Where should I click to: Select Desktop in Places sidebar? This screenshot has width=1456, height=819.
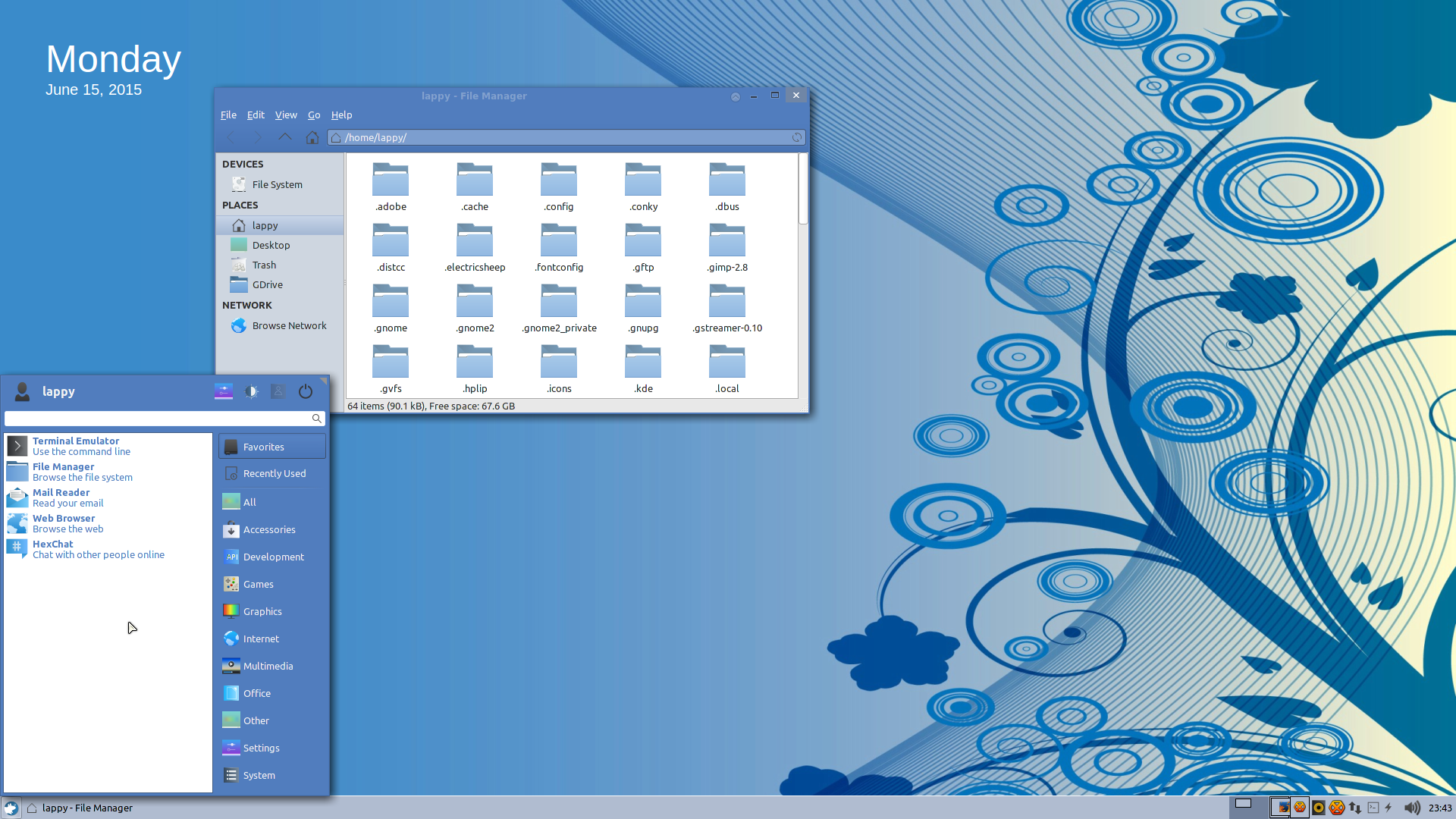point(280,245)
